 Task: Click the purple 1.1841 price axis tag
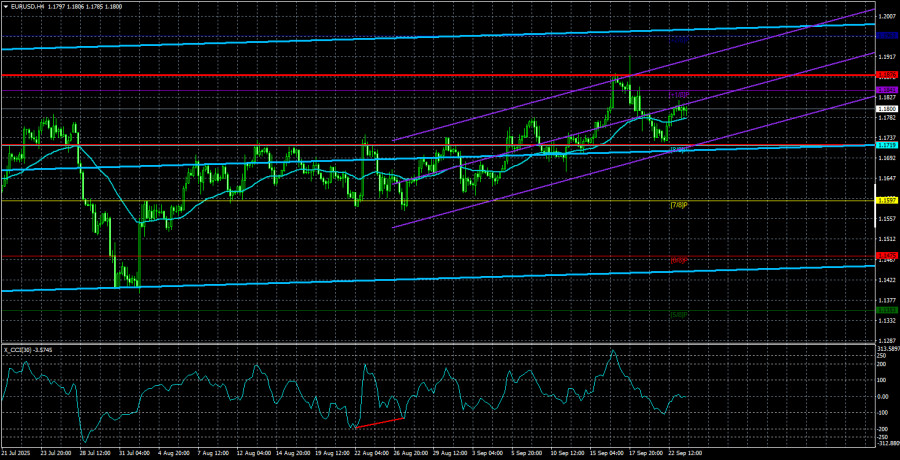pos(886,91)
